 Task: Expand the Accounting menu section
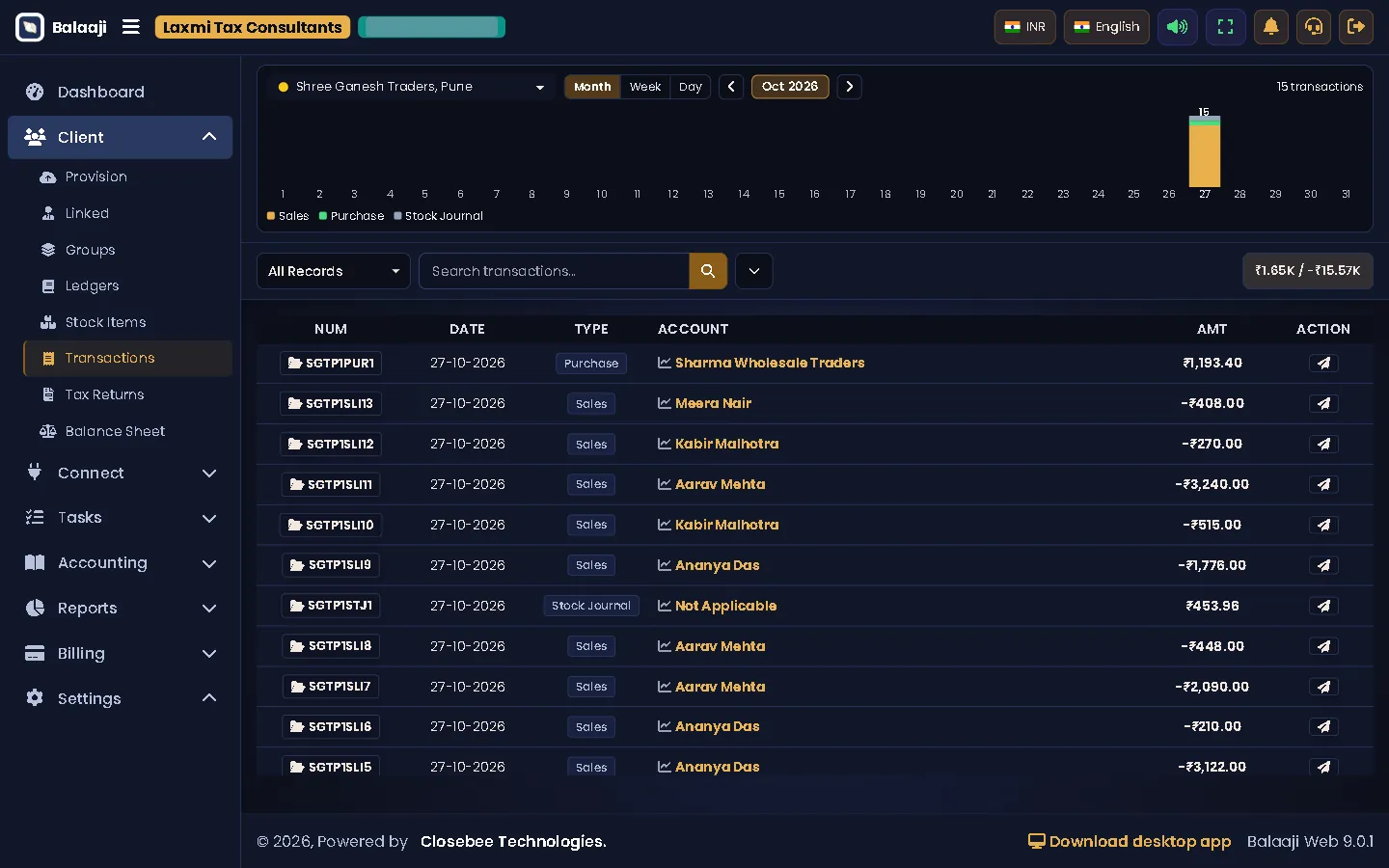point(121,563)
